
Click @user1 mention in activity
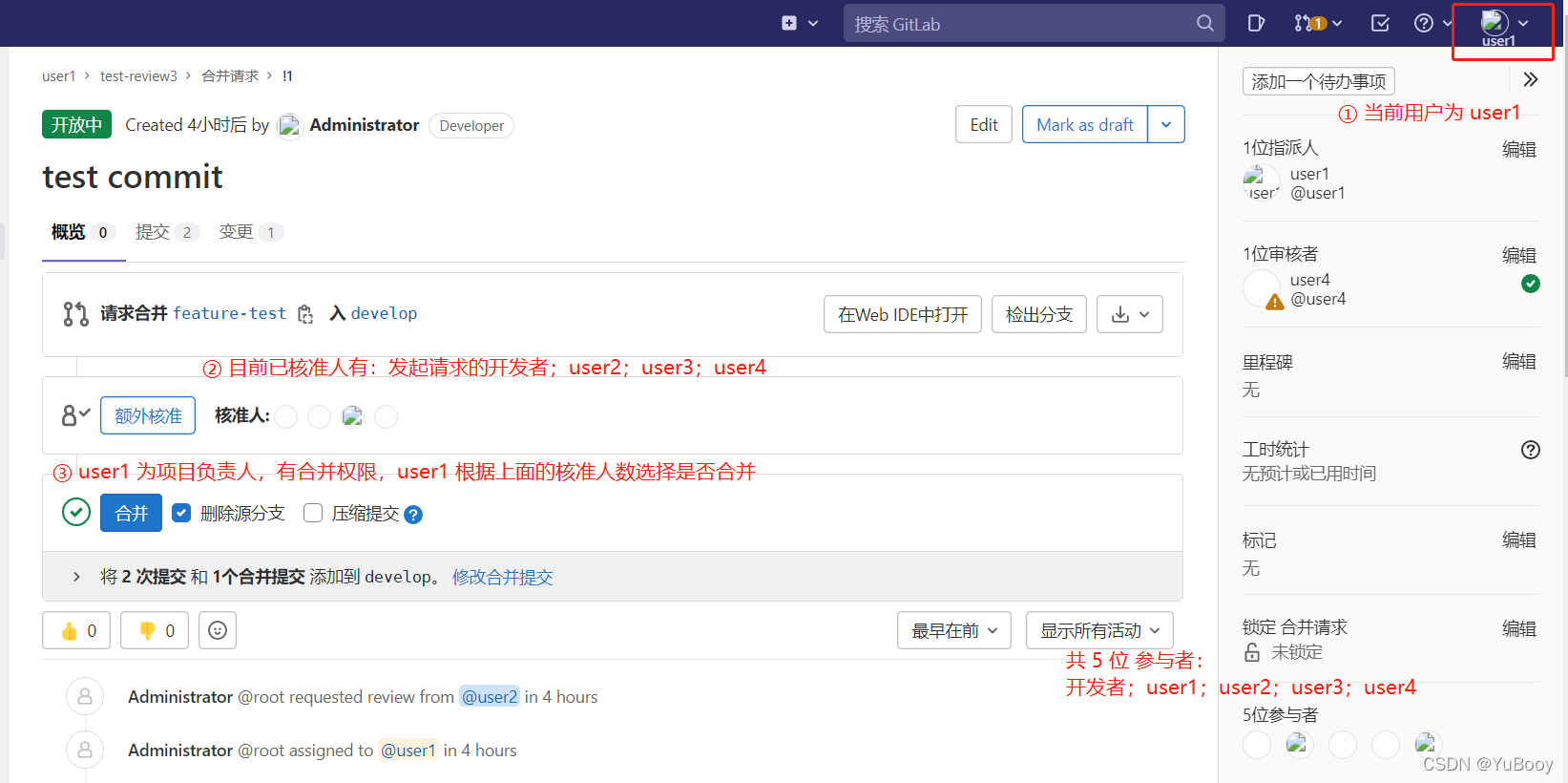click(408, 751)
